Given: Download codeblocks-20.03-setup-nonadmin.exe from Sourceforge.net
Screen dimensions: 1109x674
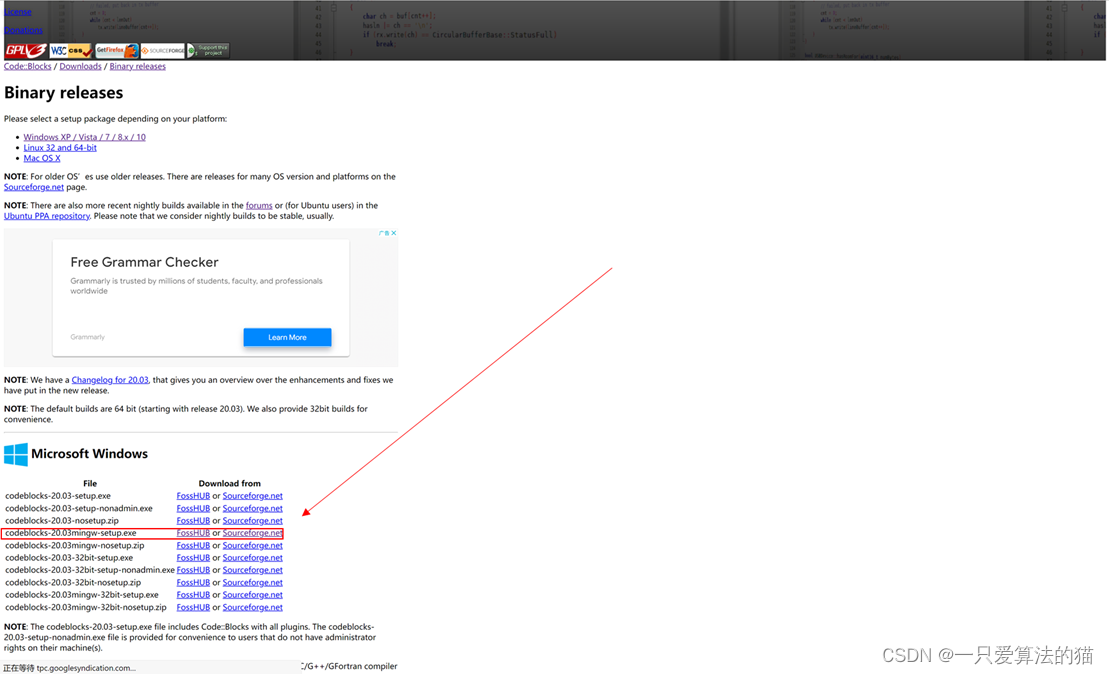Looking at the screenshot, I should (x=252, y=509).
